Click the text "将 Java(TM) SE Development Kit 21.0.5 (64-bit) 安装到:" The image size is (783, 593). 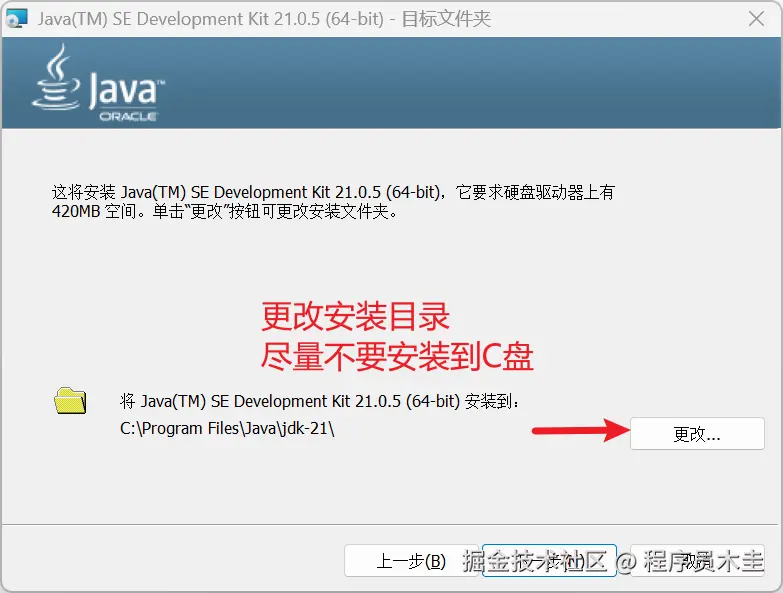coord(320,401)
